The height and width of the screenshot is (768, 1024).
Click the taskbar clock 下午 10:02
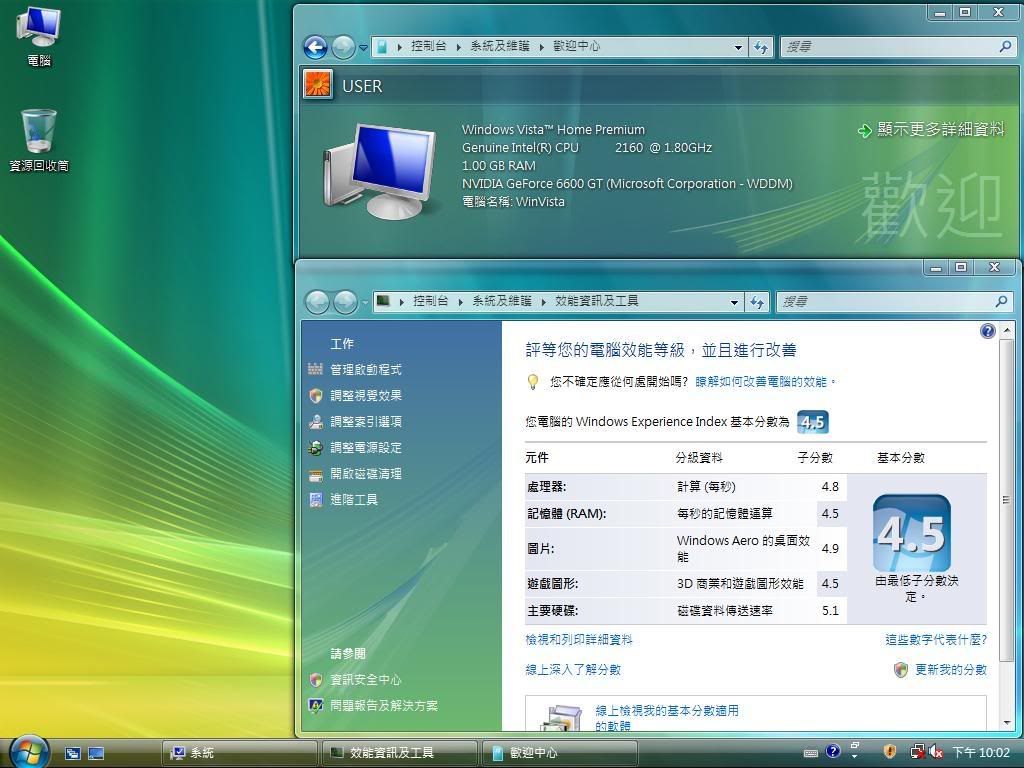coord(981,752)
